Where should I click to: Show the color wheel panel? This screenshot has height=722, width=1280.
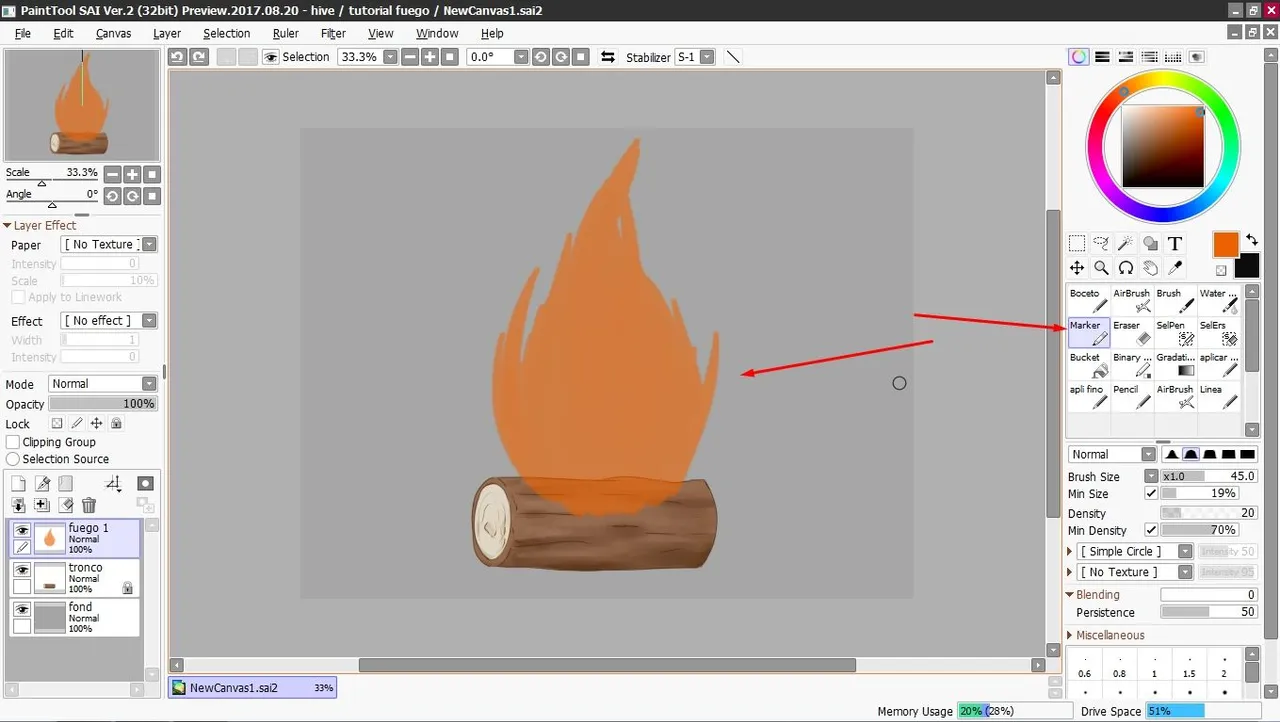pos(1078,57)
